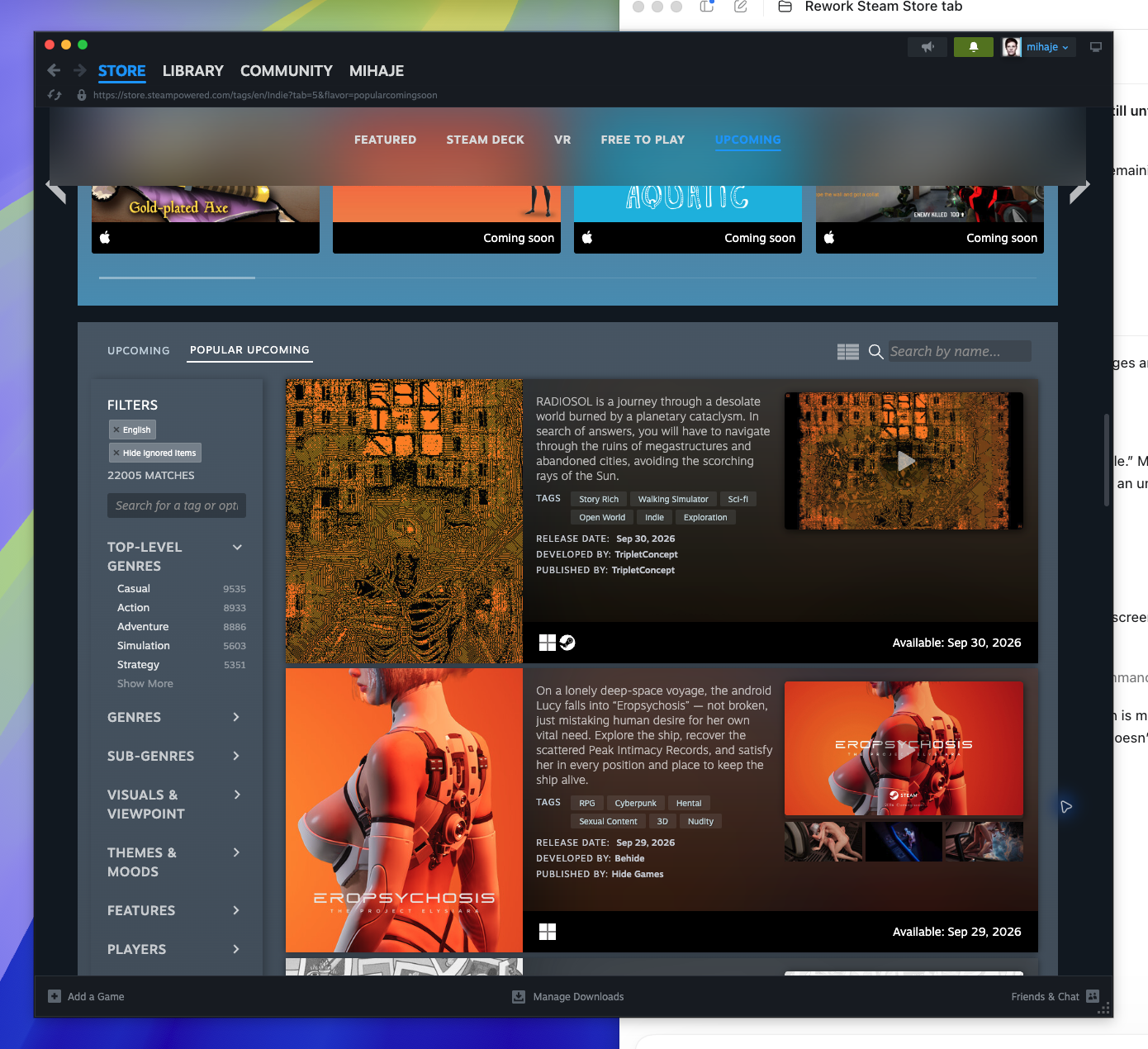Viewport: 1148px width, 1049px height.
Task: Click the forward navigation arrow in Steam
Action: tap(80, 71)
